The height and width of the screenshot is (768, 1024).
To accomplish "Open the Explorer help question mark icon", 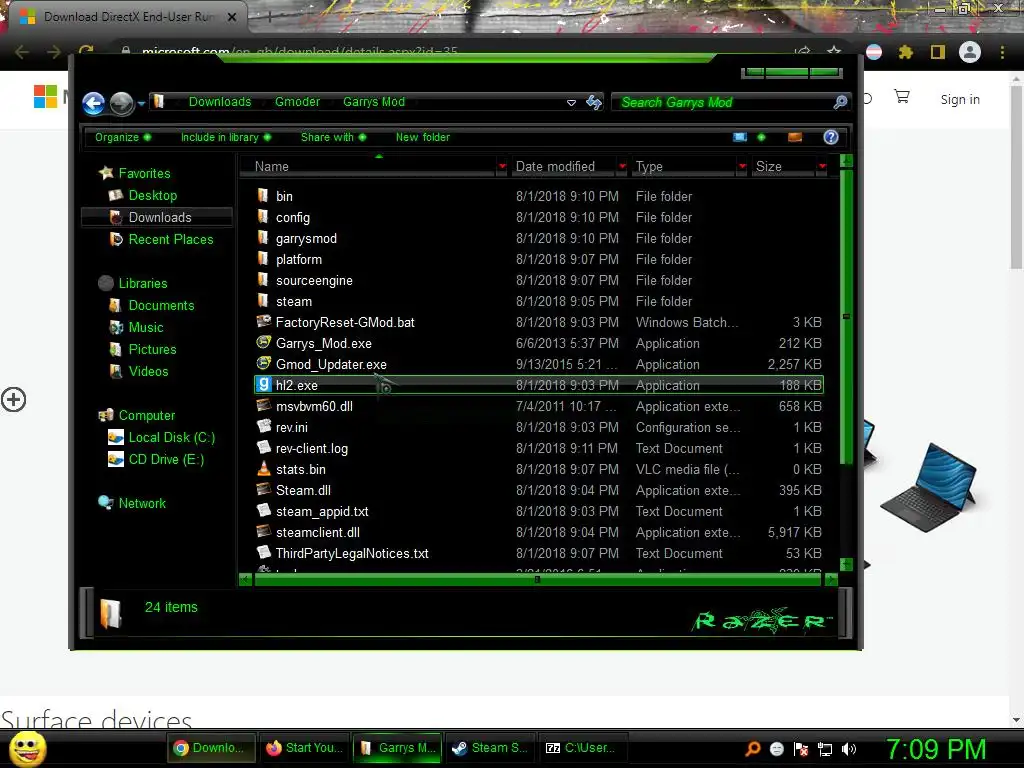I will 831,137.
